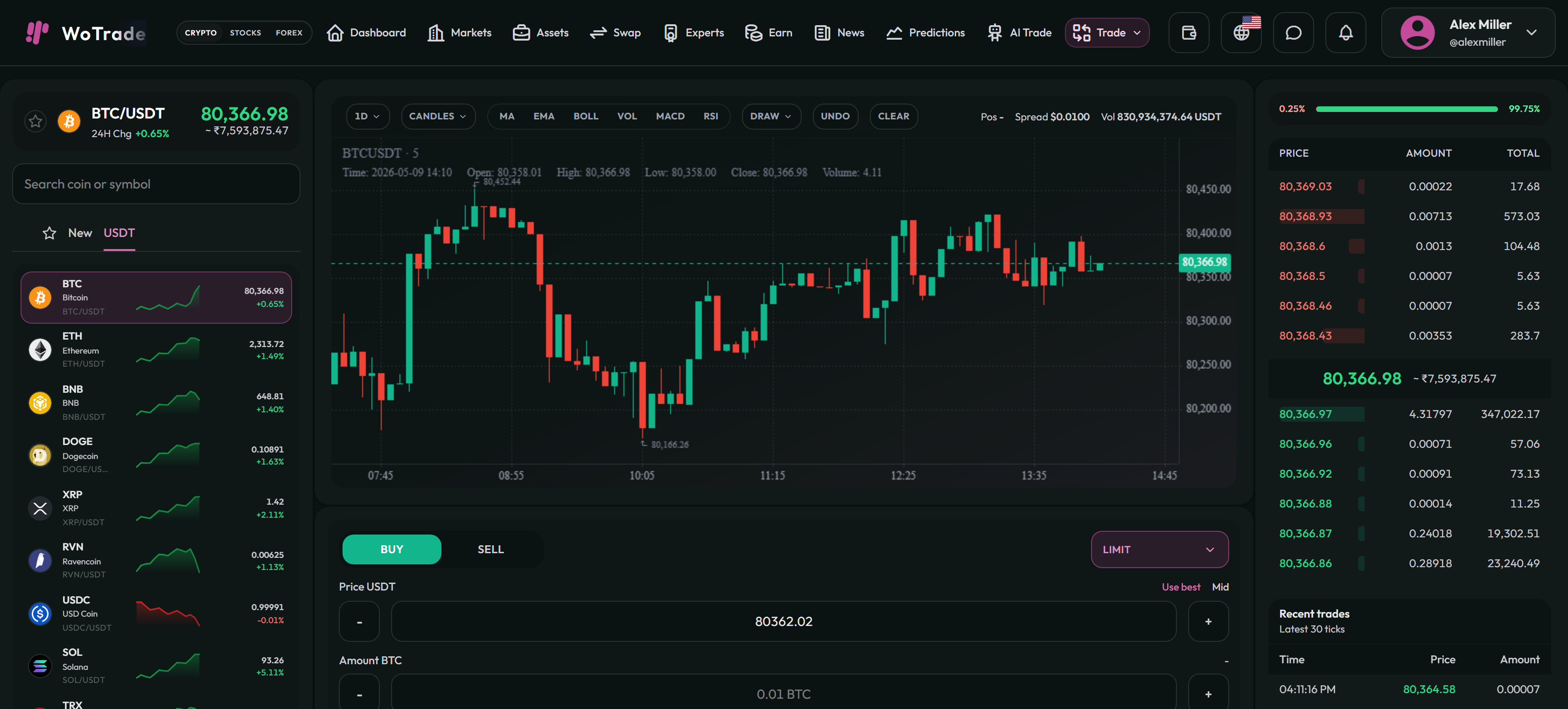Click the USD Coin icon
1568x709 pixels.
pos(40,613)
